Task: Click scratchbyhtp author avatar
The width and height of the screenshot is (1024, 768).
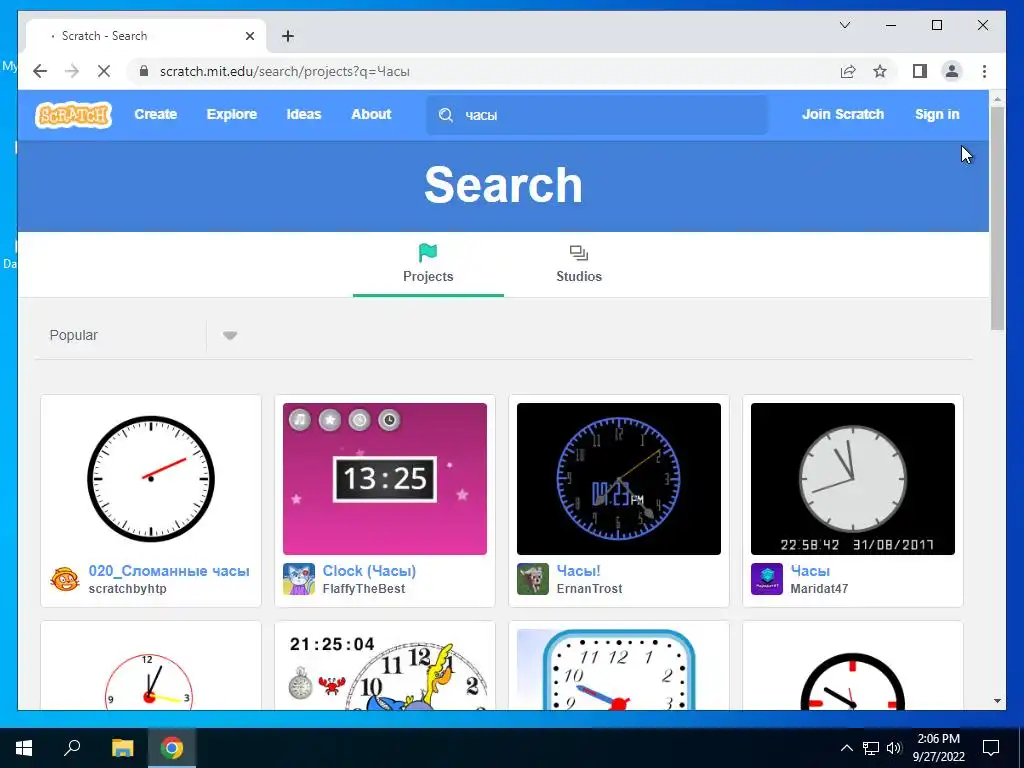Action: pos(65,579)
